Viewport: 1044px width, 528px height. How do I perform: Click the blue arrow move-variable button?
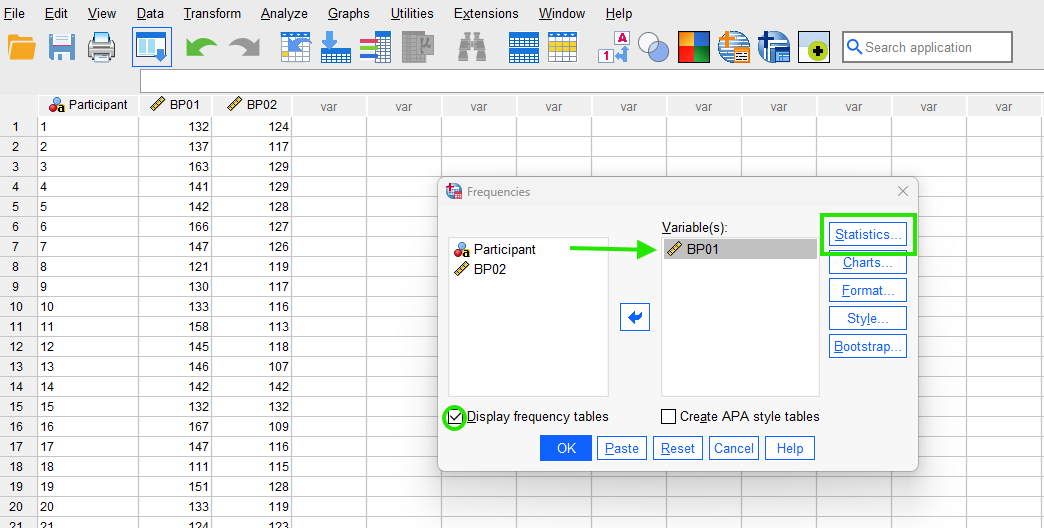[x=635, y=317]
